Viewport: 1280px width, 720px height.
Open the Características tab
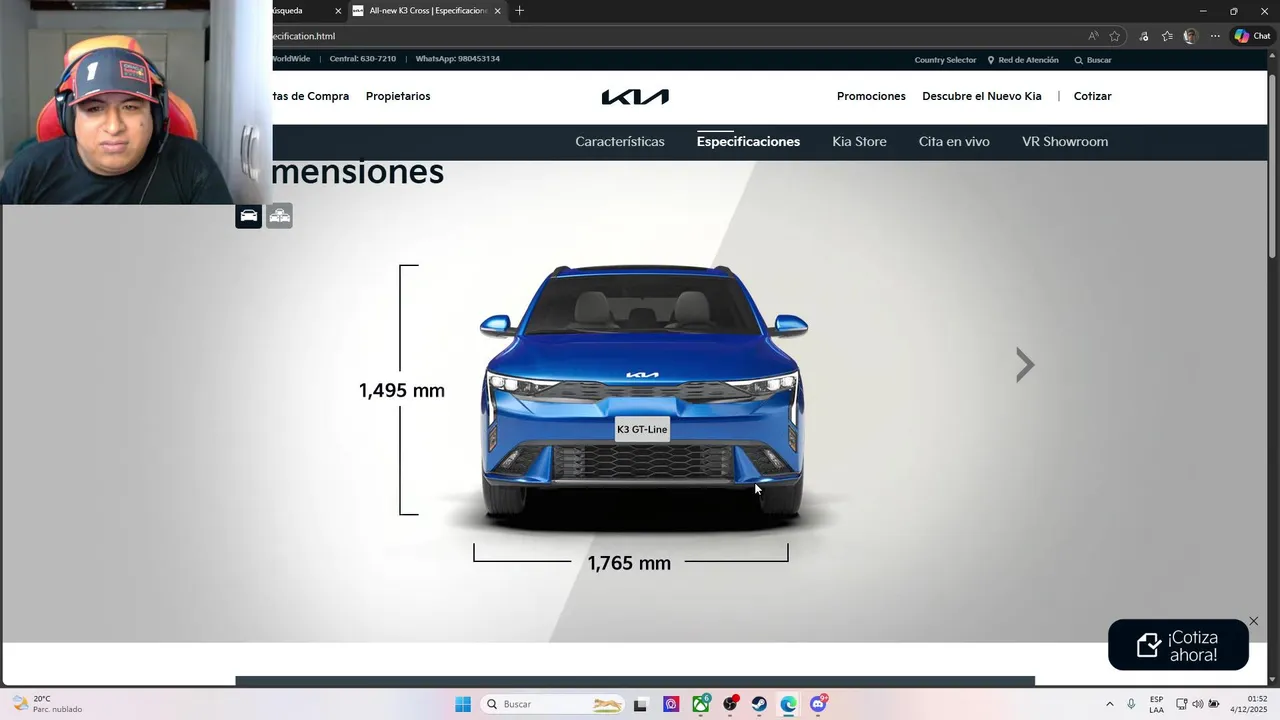(x=620, y=142)
